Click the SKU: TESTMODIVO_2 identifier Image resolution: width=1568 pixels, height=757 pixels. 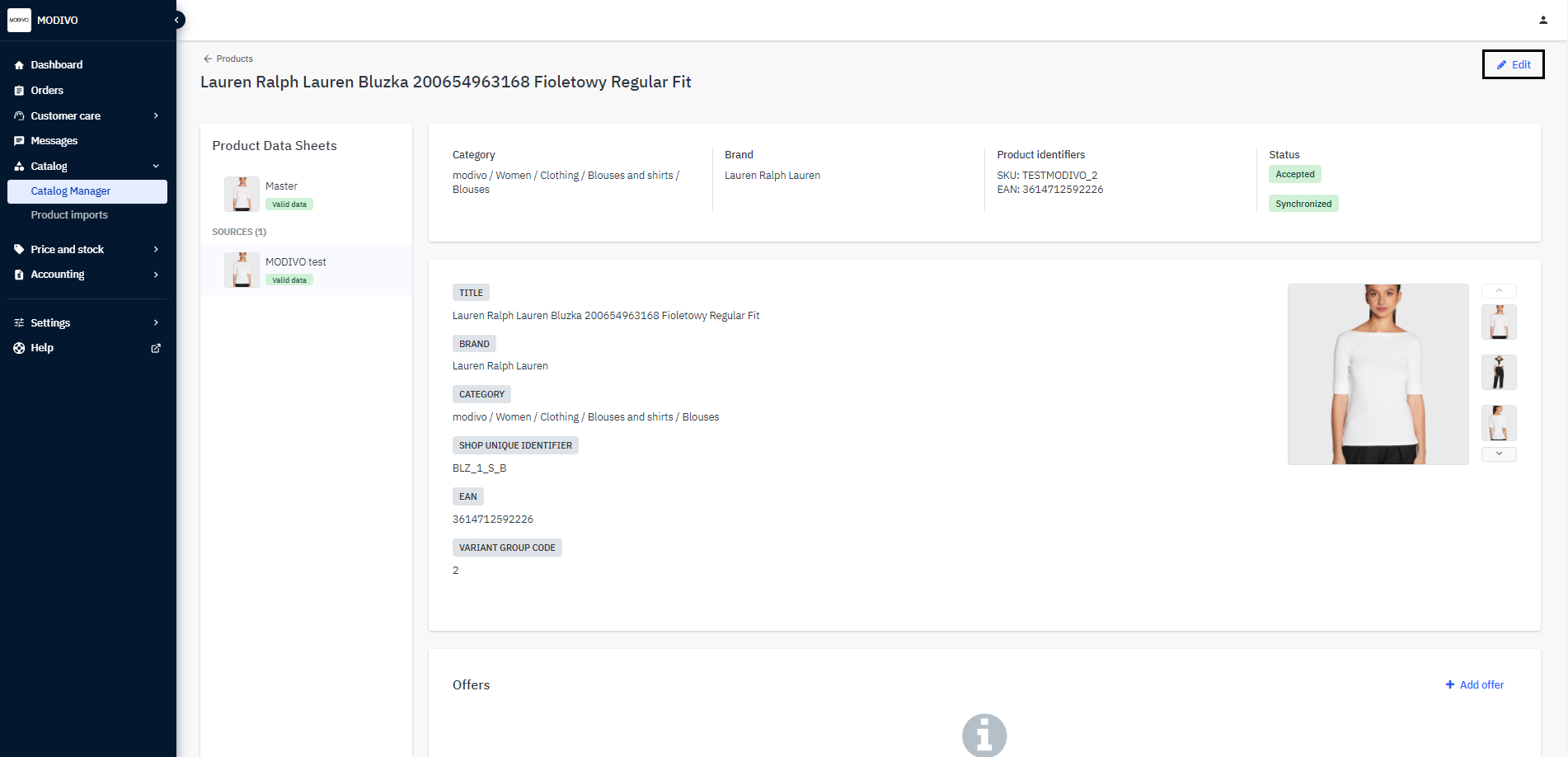(1047, 176)
